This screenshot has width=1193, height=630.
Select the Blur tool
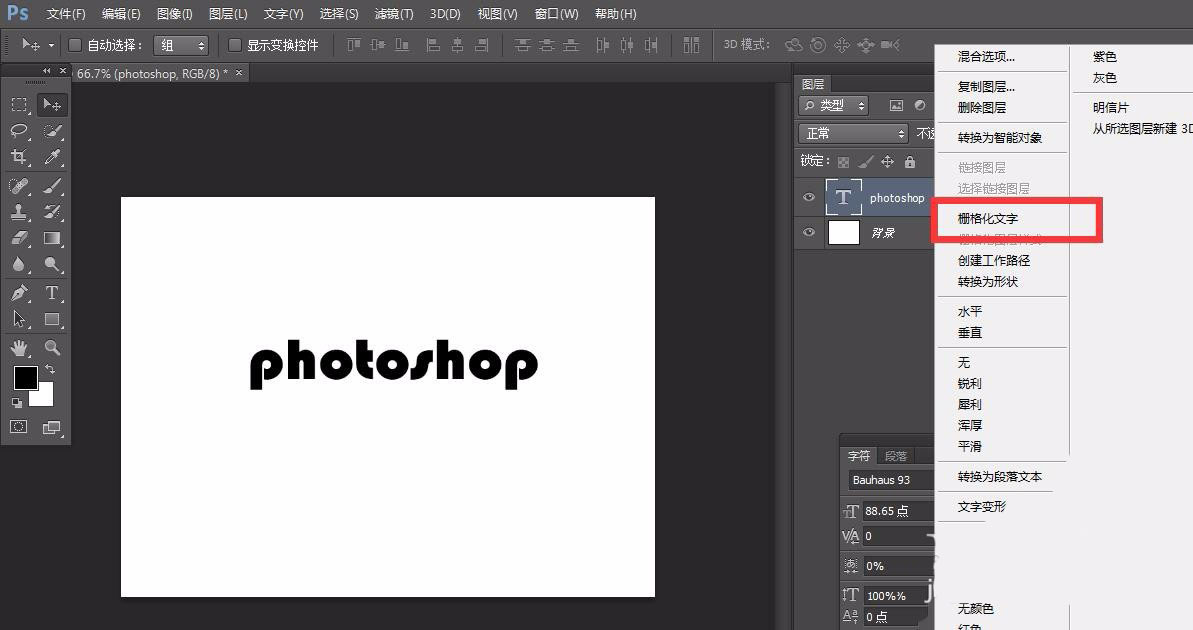[x=20, y=264]
